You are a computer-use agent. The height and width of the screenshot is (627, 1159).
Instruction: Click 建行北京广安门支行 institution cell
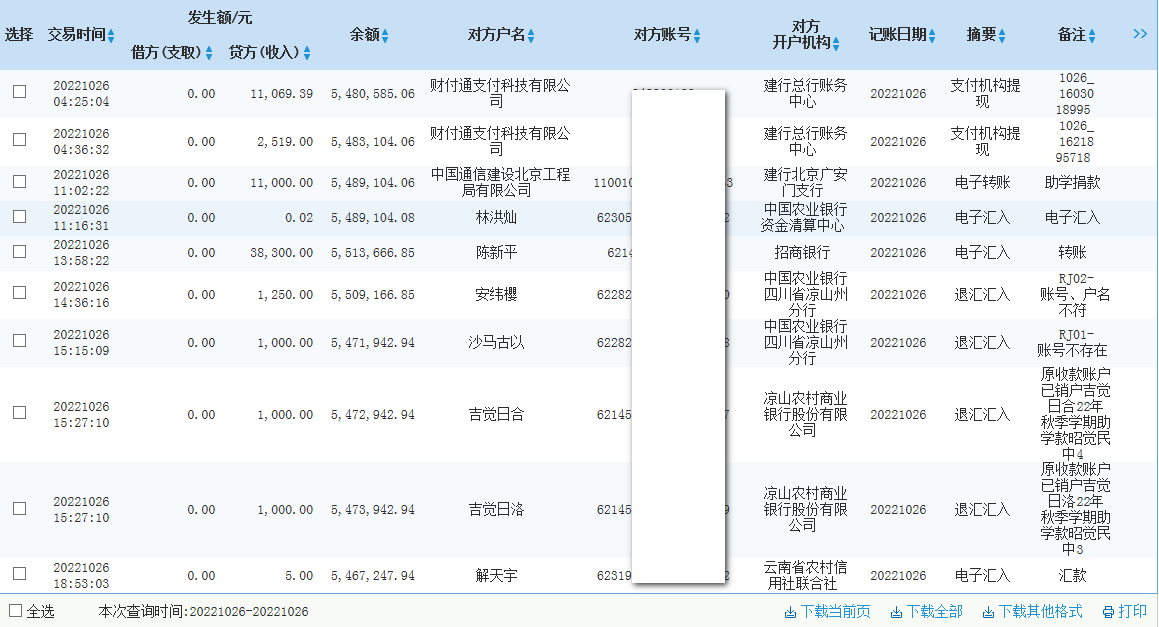[805, 182]
